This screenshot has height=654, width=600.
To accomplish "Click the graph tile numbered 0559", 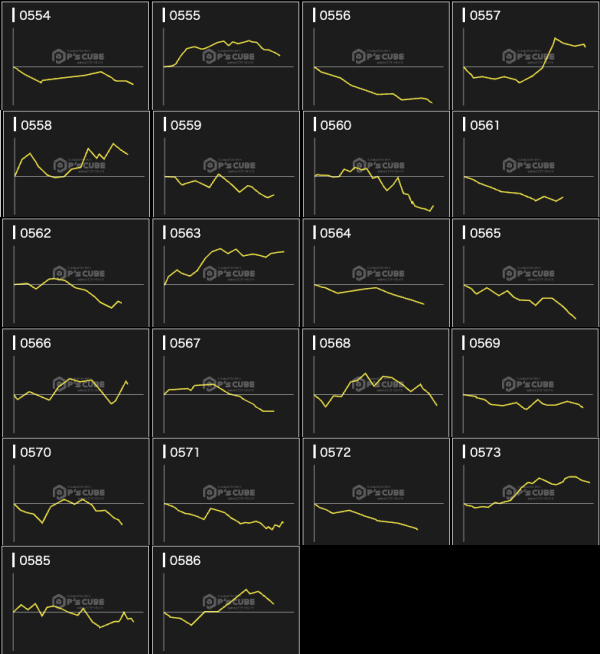I will click(225, 164).
